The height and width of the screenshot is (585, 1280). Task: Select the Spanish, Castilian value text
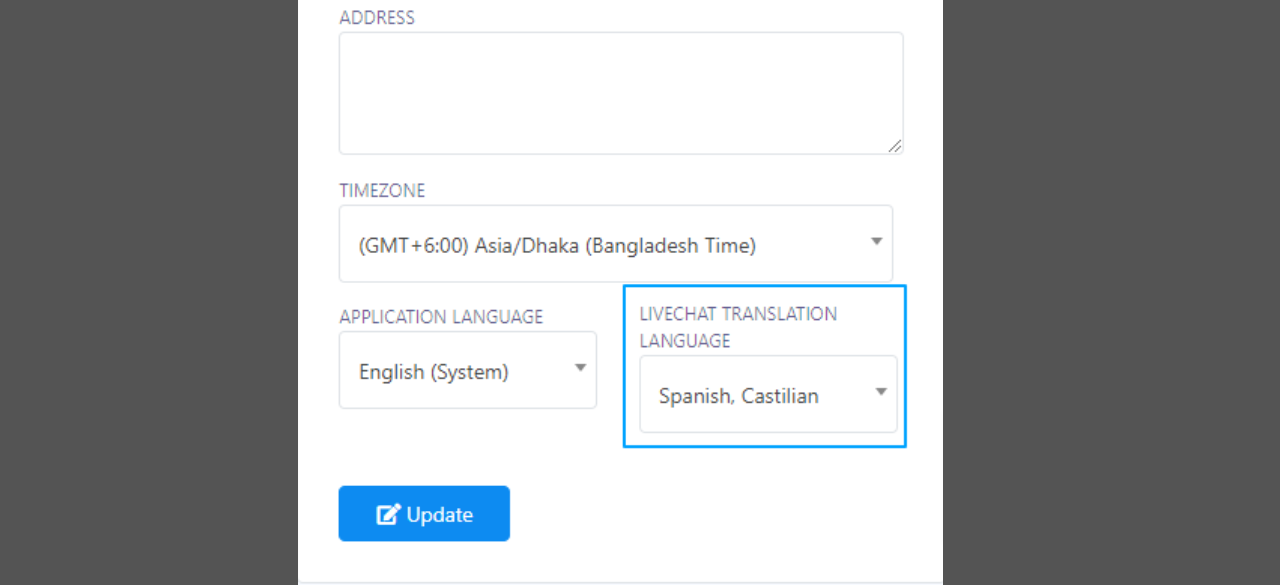[x=739, y=396]
